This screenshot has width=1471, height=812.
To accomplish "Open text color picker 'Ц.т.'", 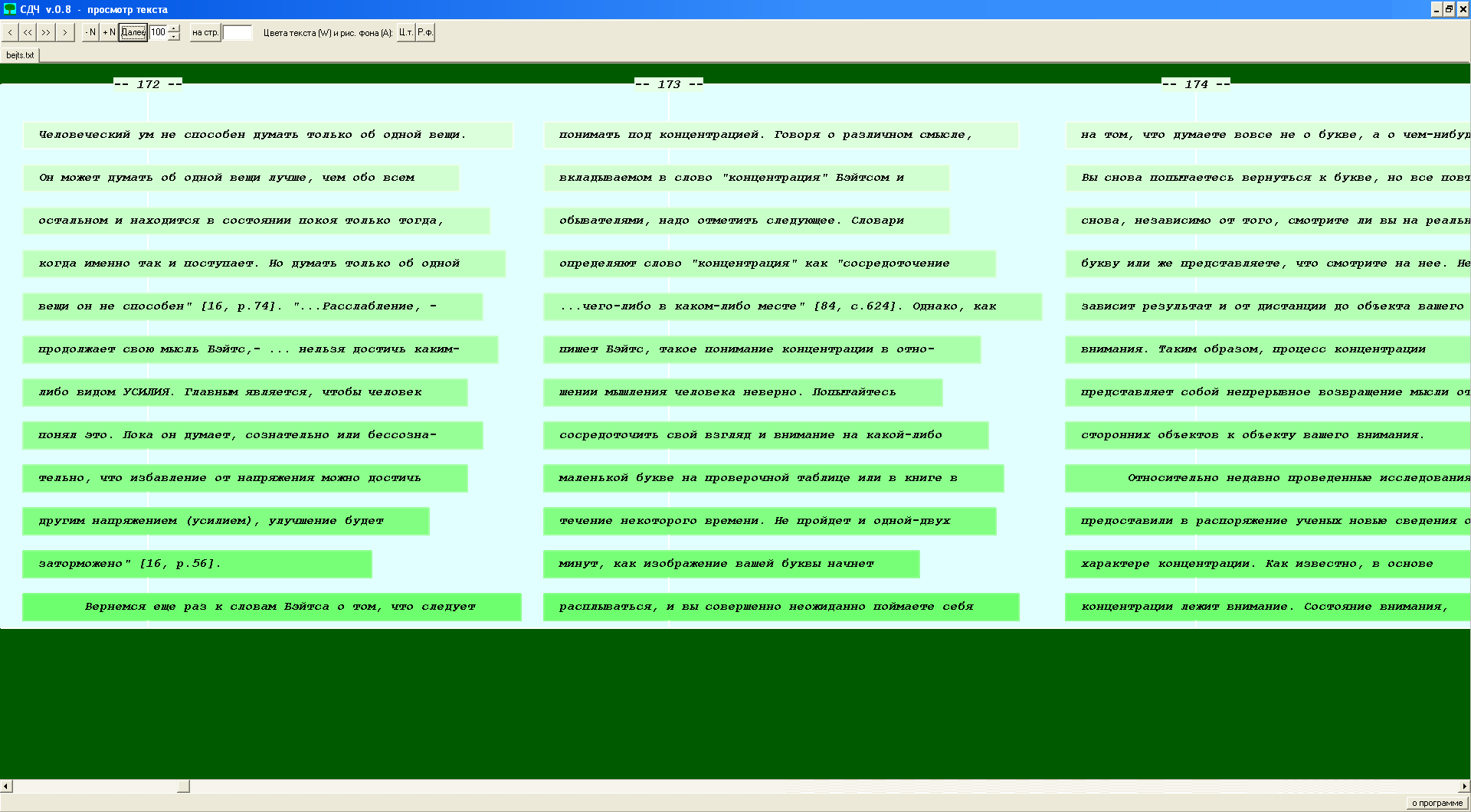I will 405,32.
